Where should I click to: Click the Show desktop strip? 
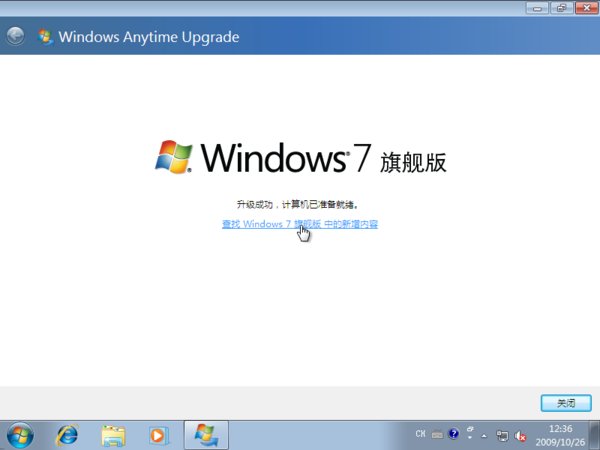tap(594, 435)
